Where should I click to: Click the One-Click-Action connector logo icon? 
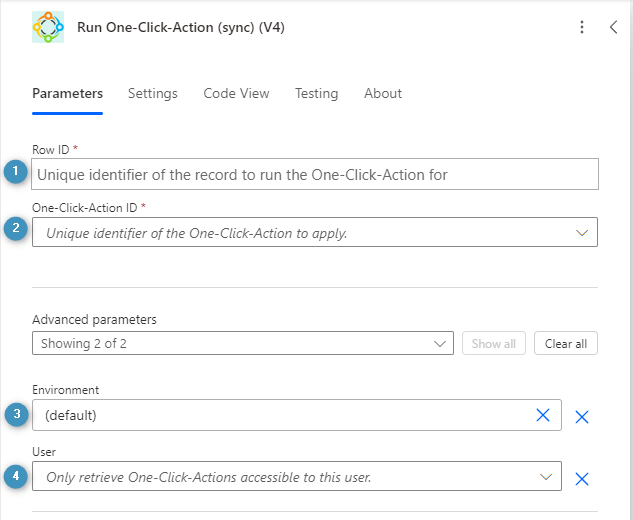(x=48, y=27)
